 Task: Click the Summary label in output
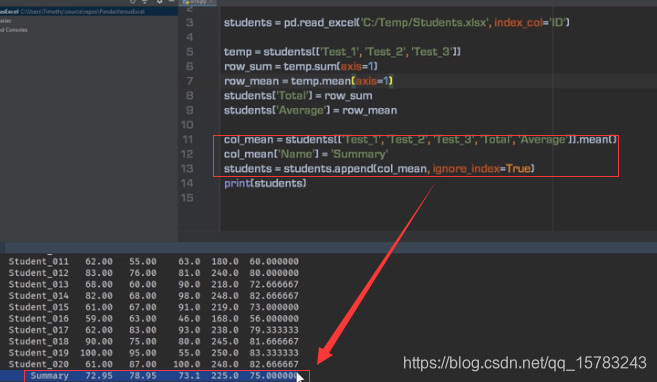coord(49,376)
